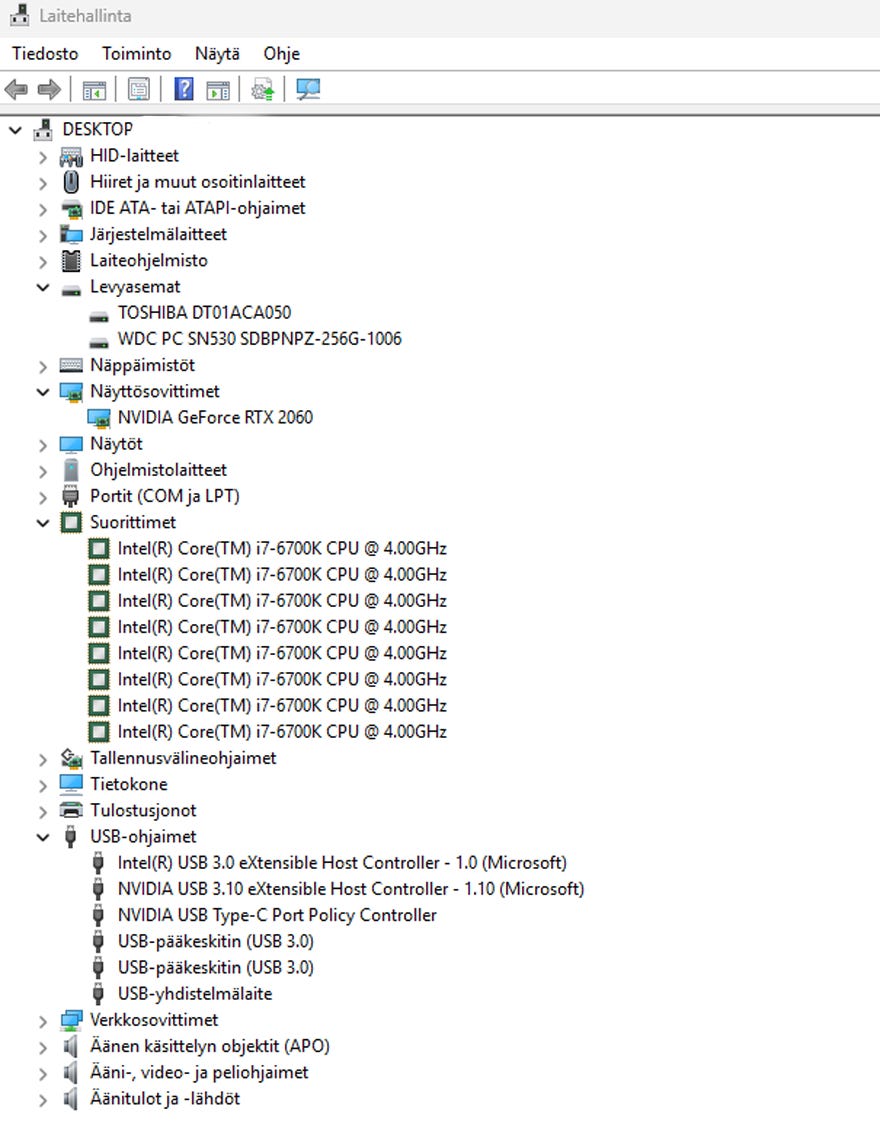Select the Tallennusvälineohjaimet category
The width and height of the screenshot is (880, 1135).
[x=183, y=758]
